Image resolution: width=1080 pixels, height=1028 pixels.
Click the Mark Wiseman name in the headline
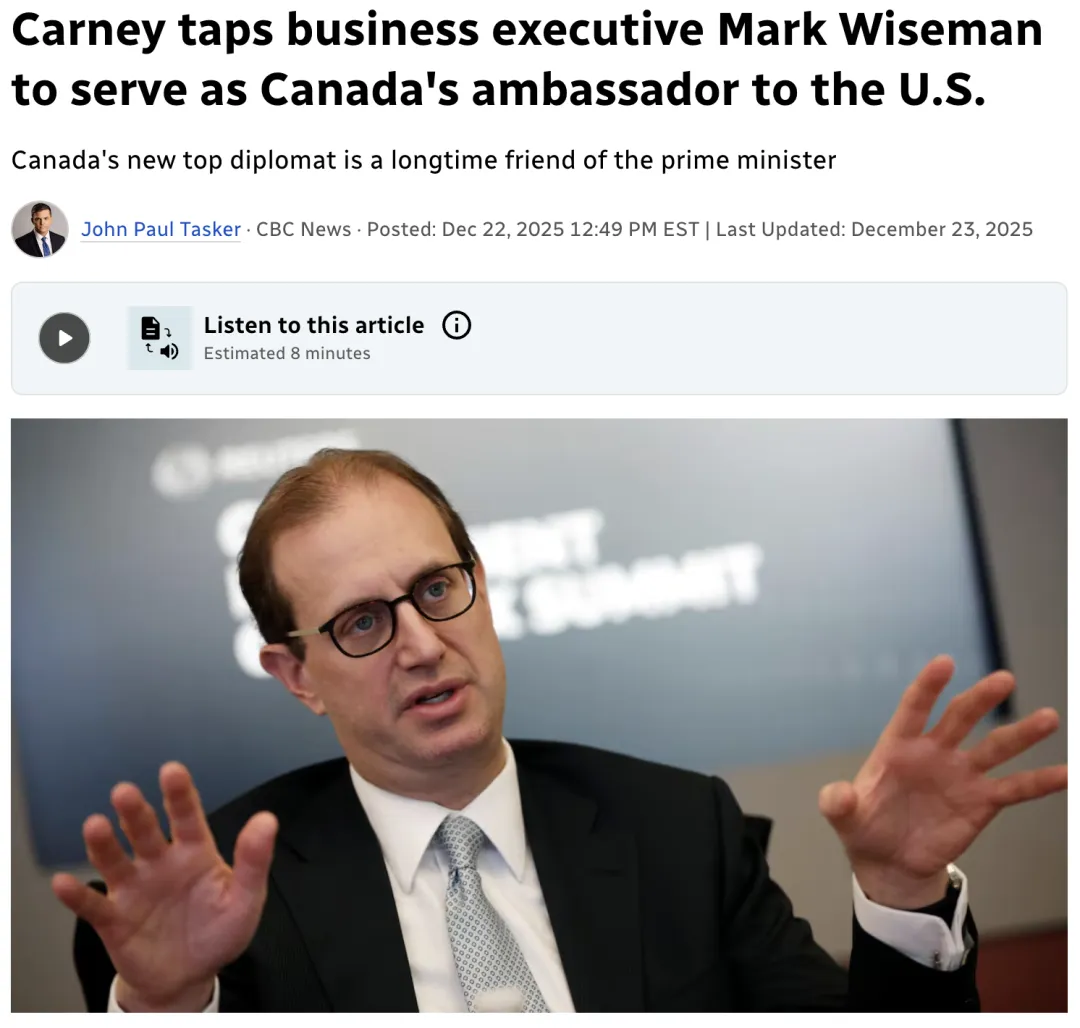click(880, 30)
